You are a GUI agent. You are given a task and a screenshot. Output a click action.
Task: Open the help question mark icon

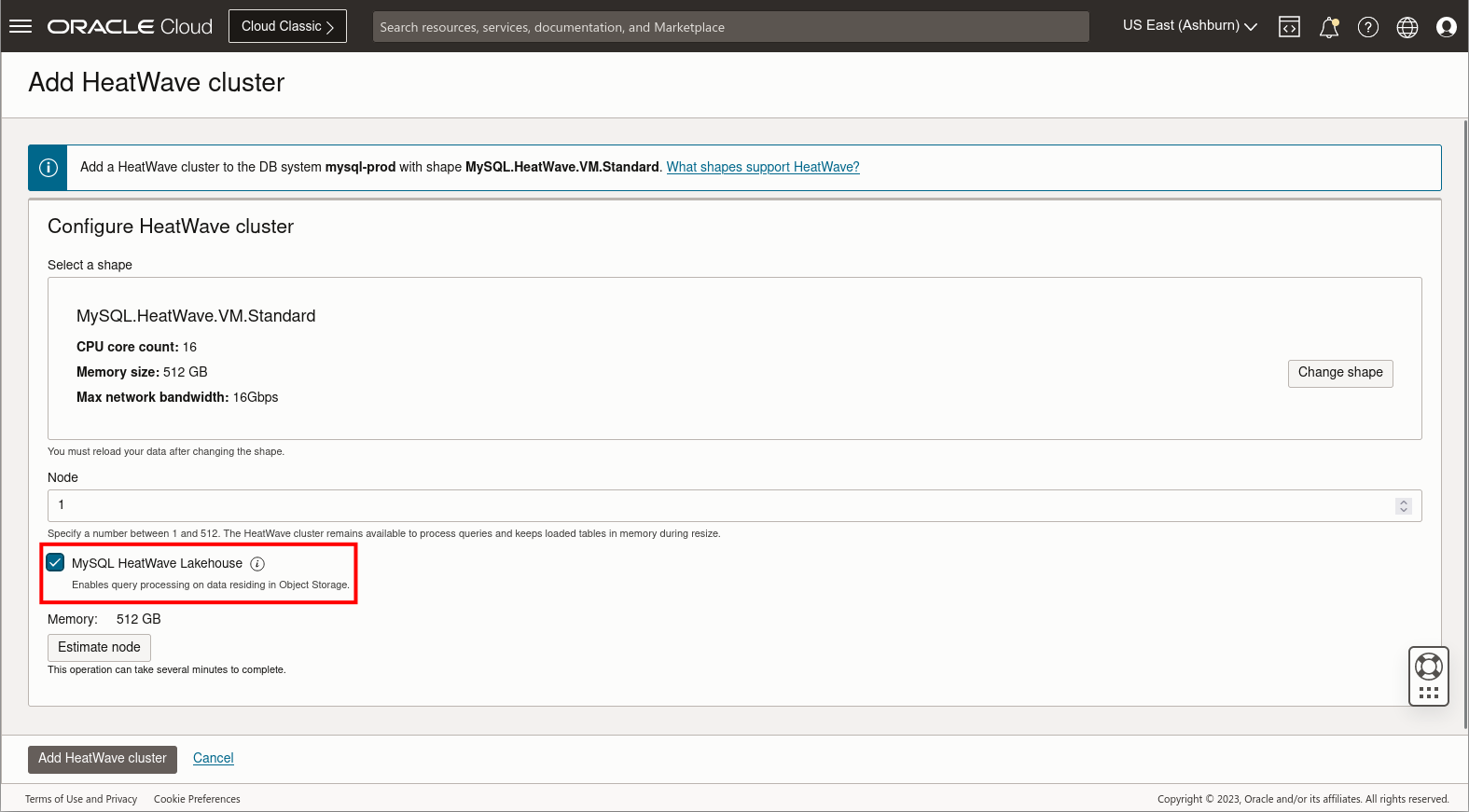1368,27
